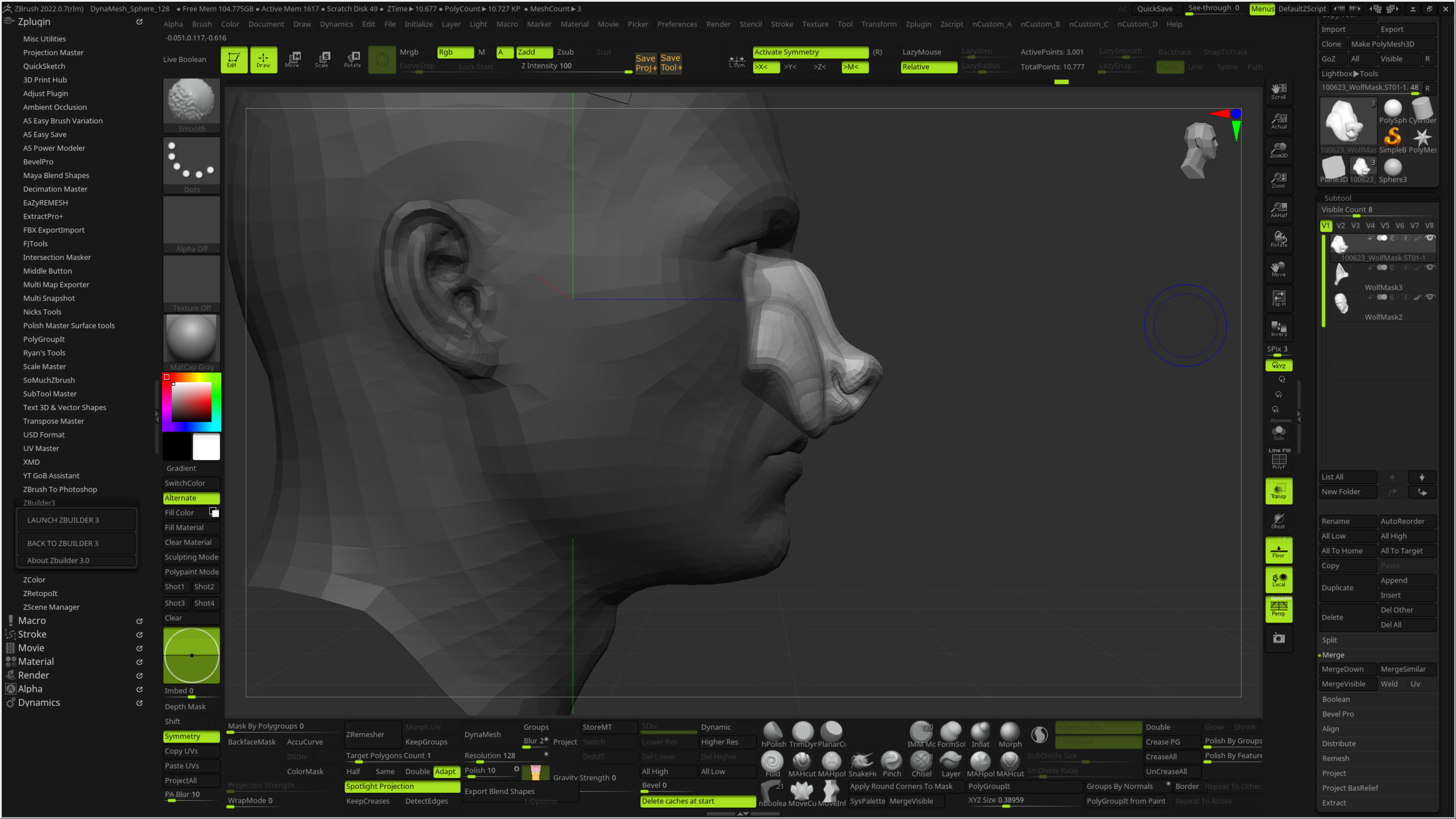
Task: Click the Ghost transparency icon
Action: [1279, 521]
